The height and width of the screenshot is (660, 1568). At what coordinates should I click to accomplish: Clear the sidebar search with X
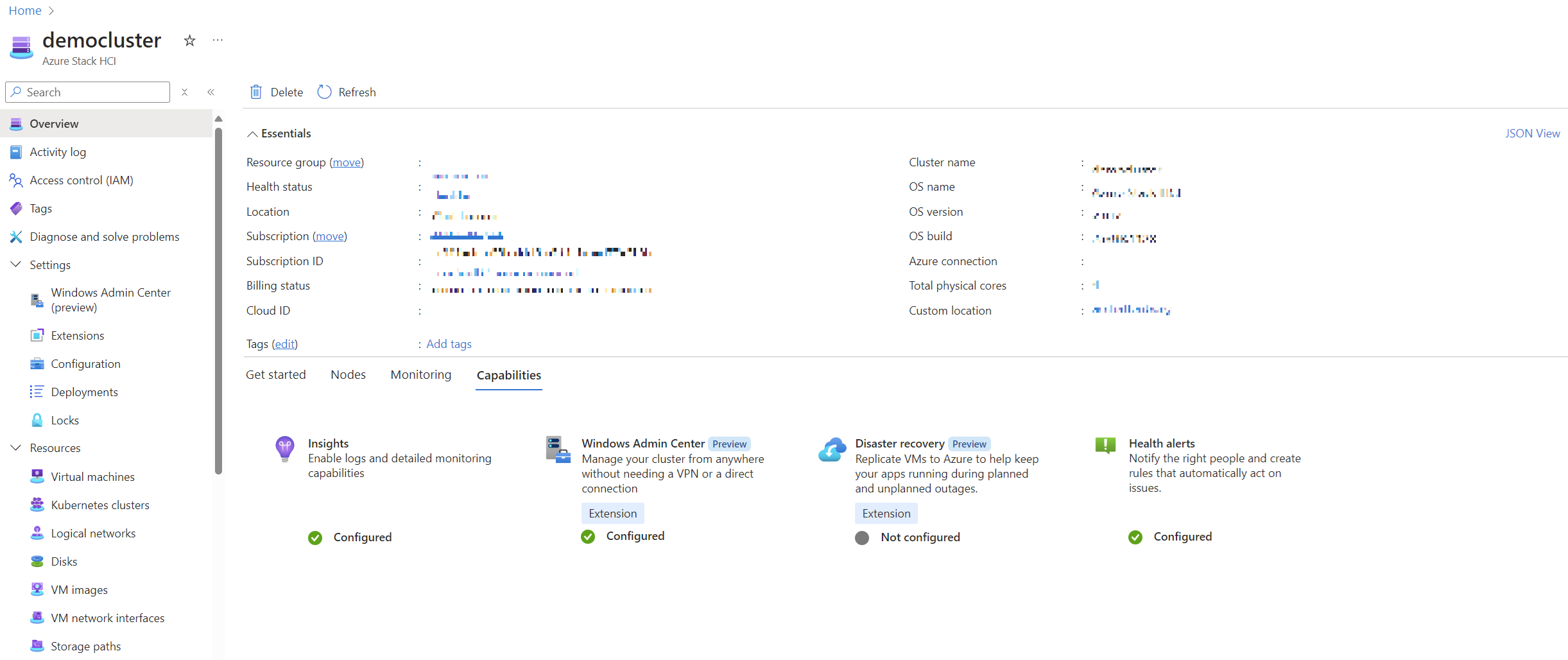[184, 92]
